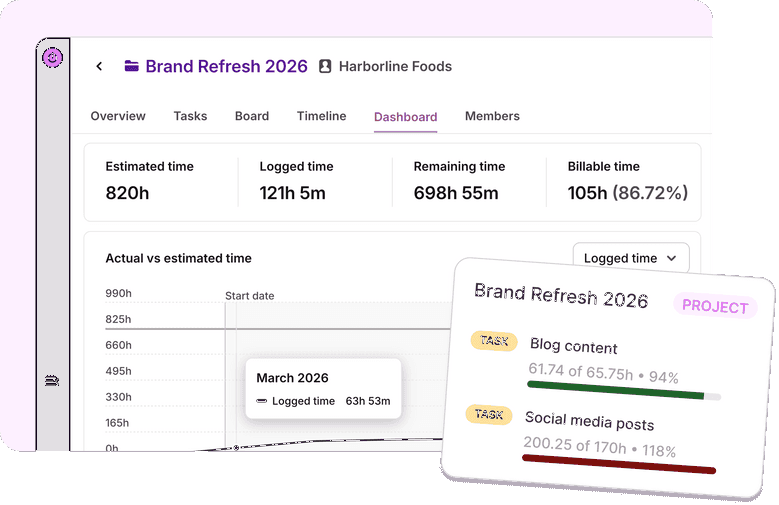779x505 pixels.
Task: Open the Logged time dropdown
Action: [631, 258]
